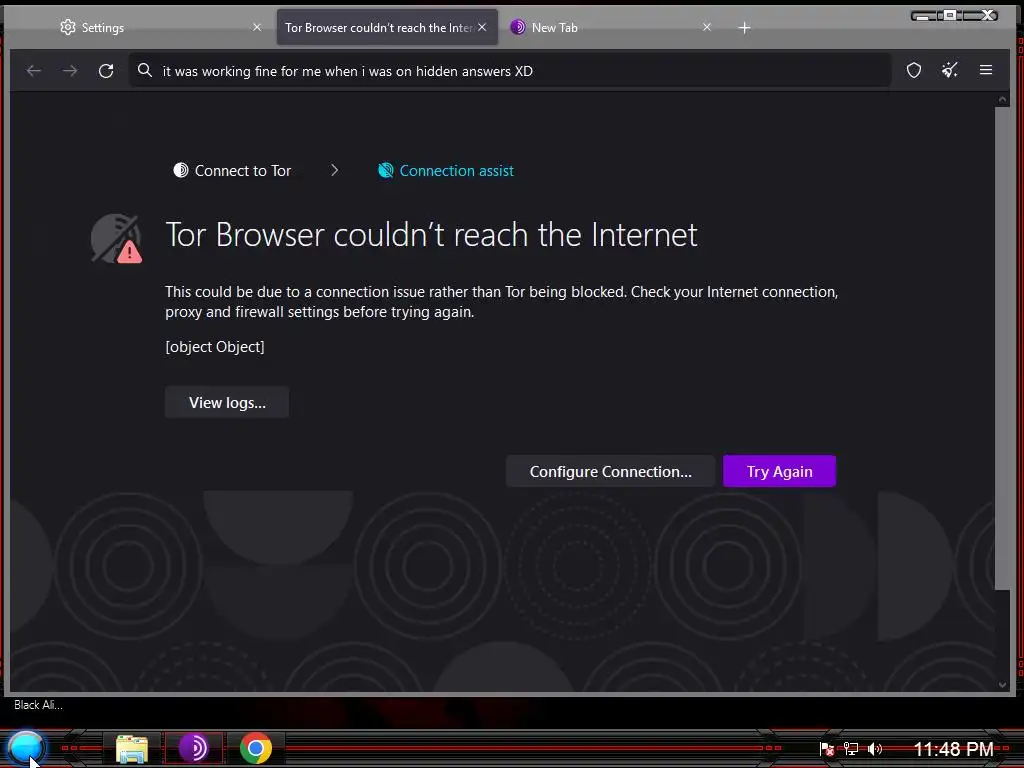Open File Explorer from taskbar
The image size is (1024, 768).
click(131, 748)
